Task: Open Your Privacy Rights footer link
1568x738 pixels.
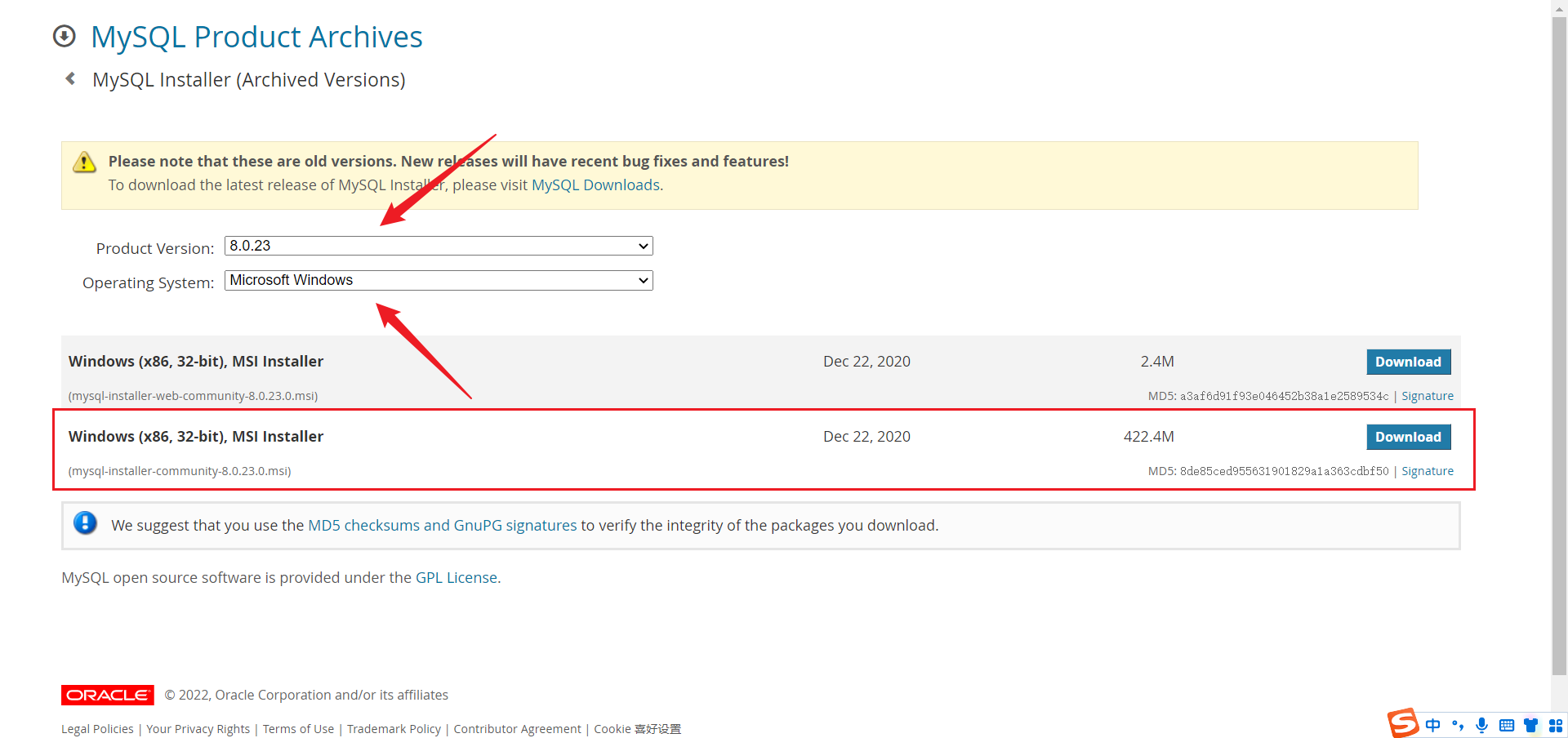Action: 198,729
